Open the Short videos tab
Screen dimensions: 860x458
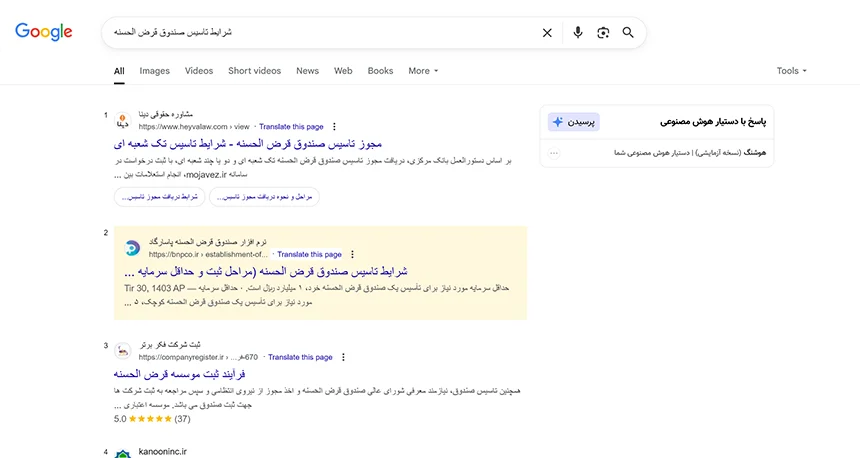[254, 71]
